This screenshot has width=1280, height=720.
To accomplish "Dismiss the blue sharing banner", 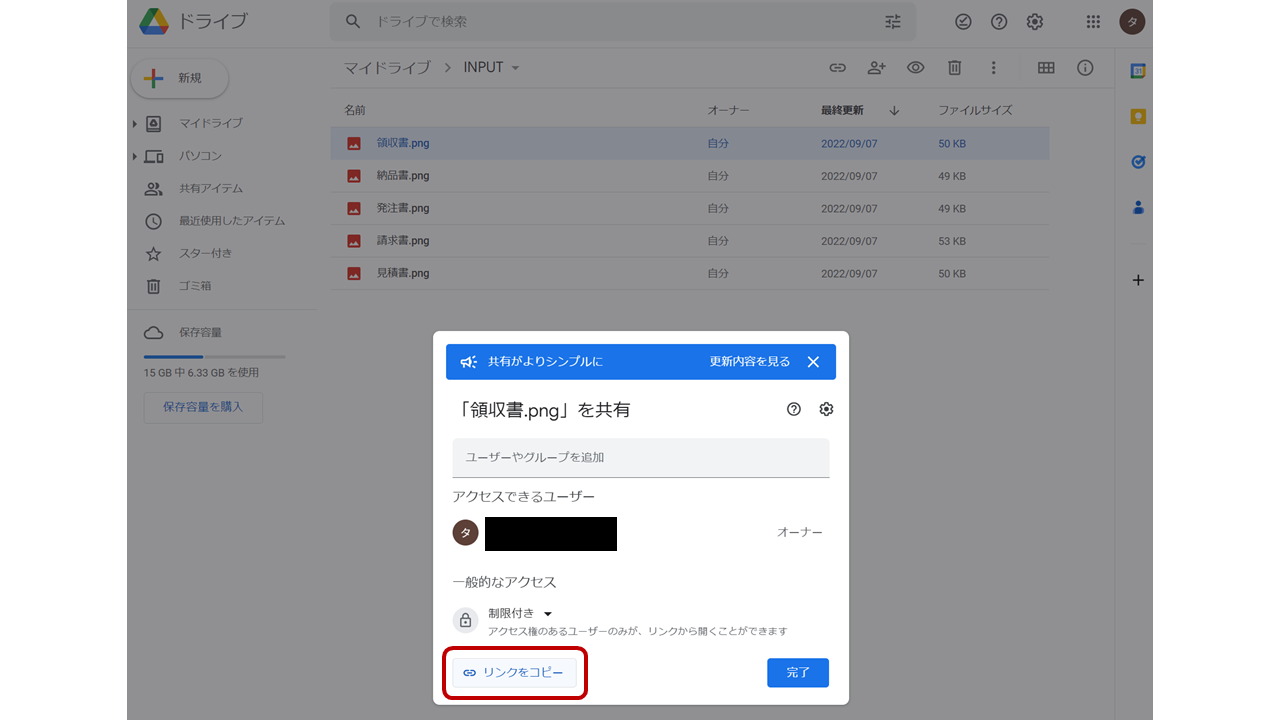I will click(x=813, y=362).
